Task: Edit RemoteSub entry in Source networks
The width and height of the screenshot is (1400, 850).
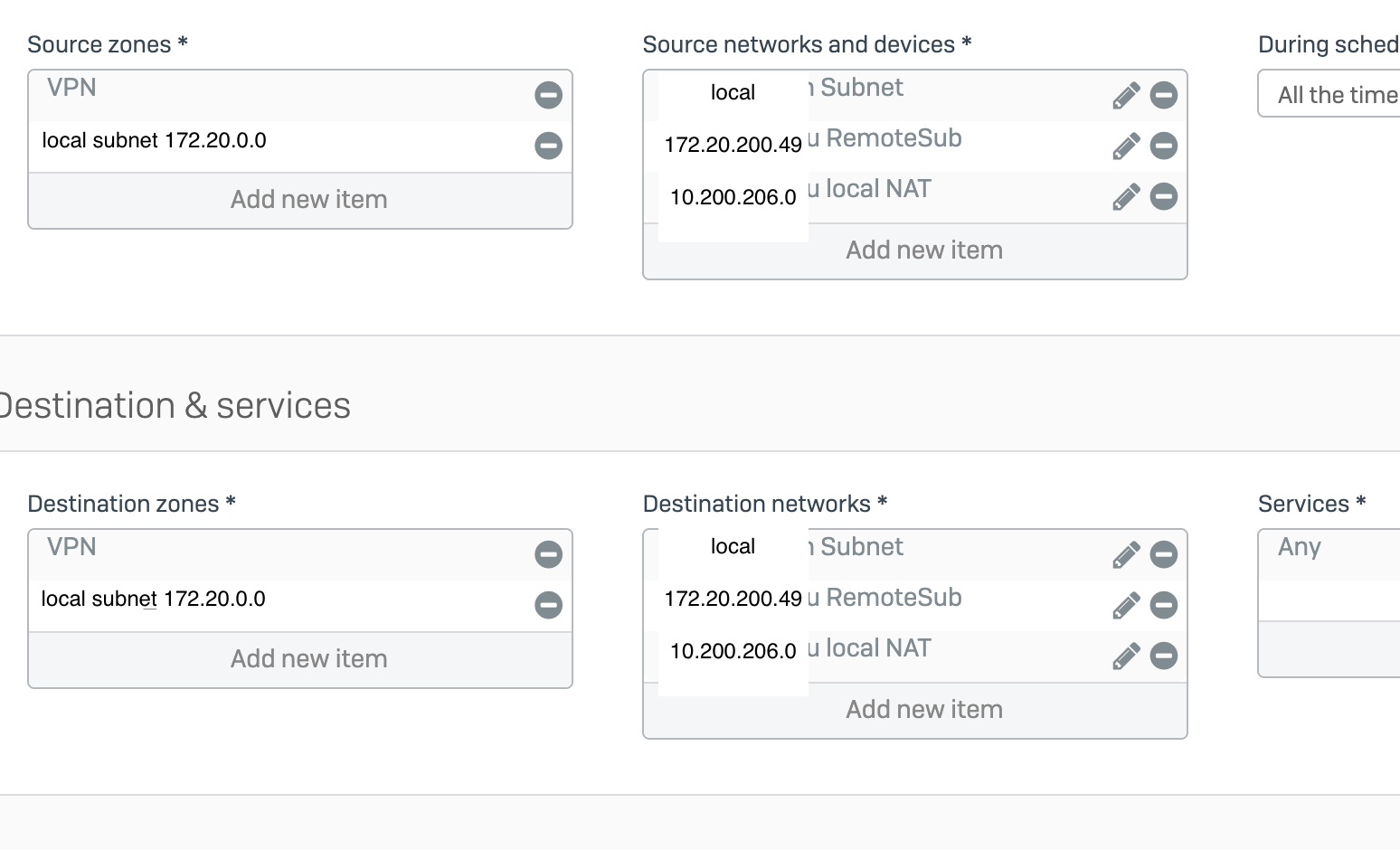Action: click(1125, 146)
